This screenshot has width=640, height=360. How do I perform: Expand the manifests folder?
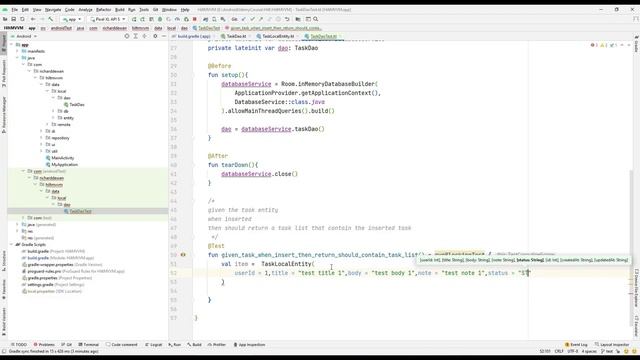point(18,51)
